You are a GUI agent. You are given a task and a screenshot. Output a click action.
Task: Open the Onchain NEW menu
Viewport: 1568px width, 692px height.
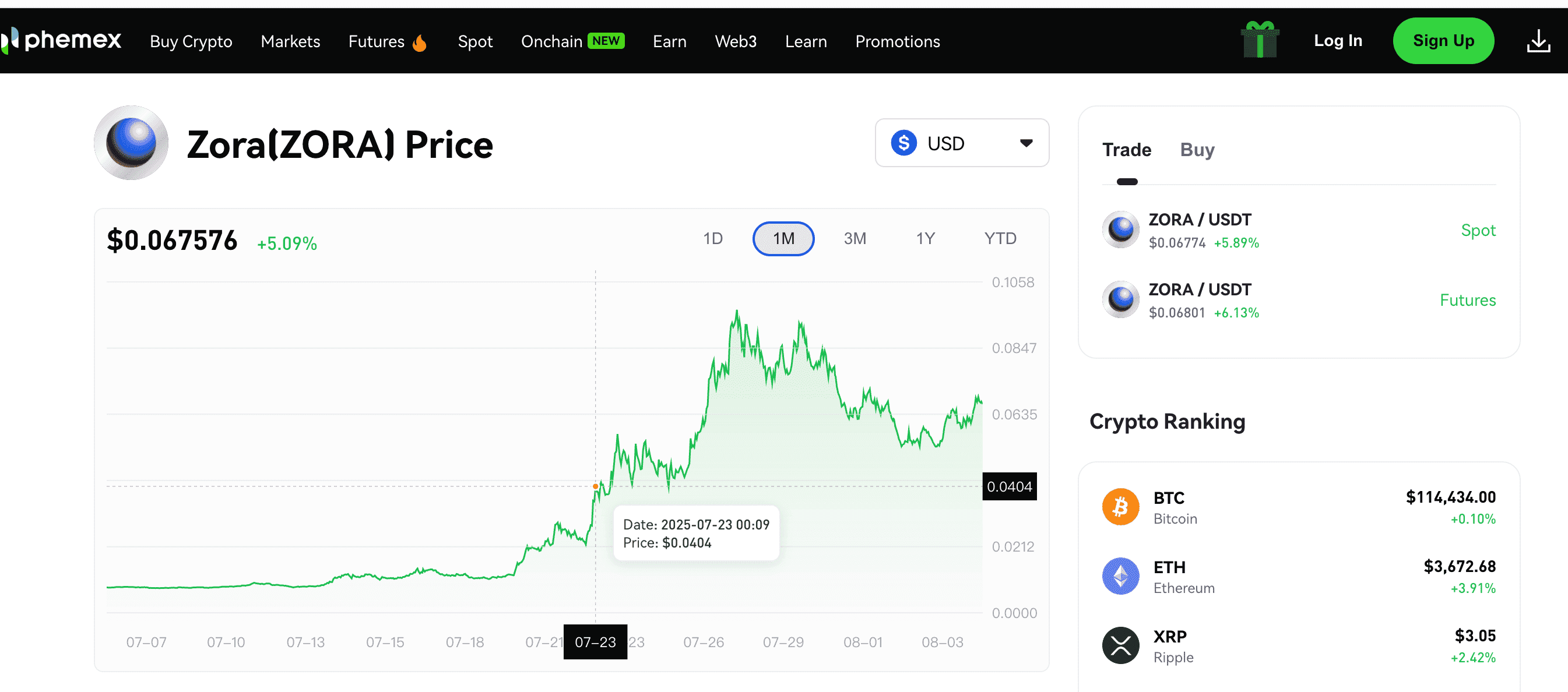click(x=572, y=41)
